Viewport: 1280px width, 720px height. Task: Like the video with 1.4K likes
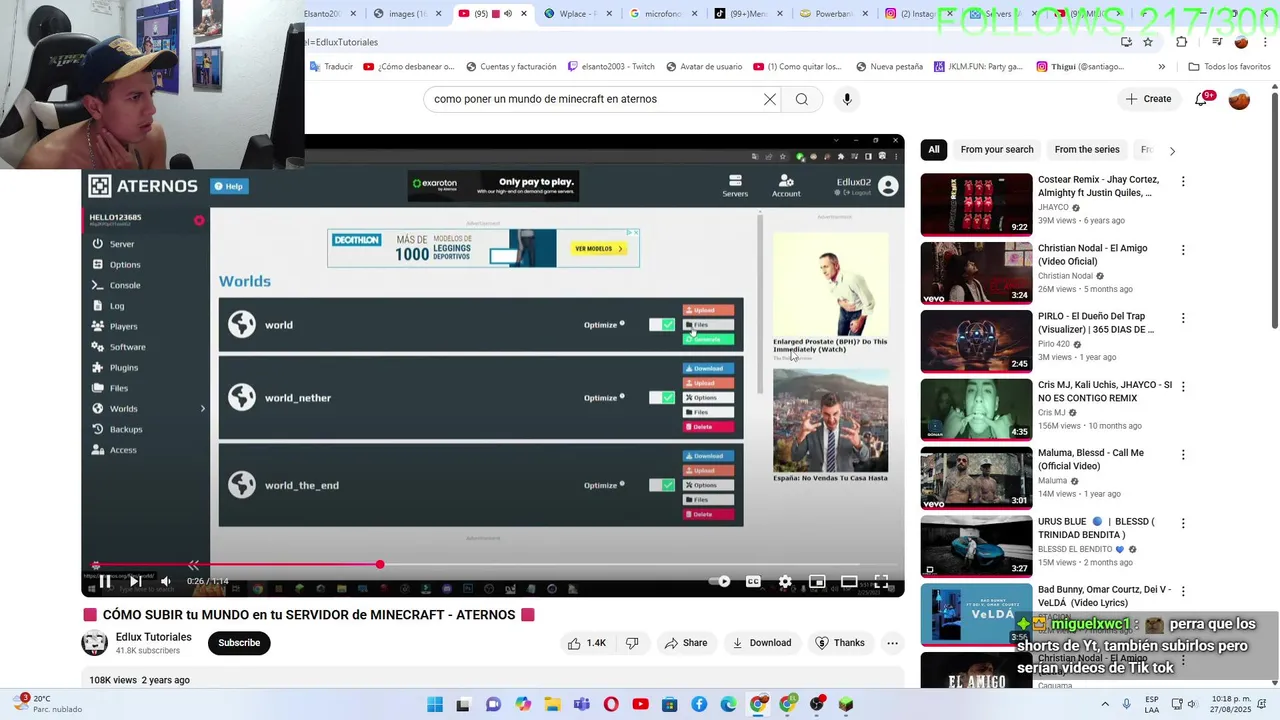pyautogui.click(x=587, y=643)
